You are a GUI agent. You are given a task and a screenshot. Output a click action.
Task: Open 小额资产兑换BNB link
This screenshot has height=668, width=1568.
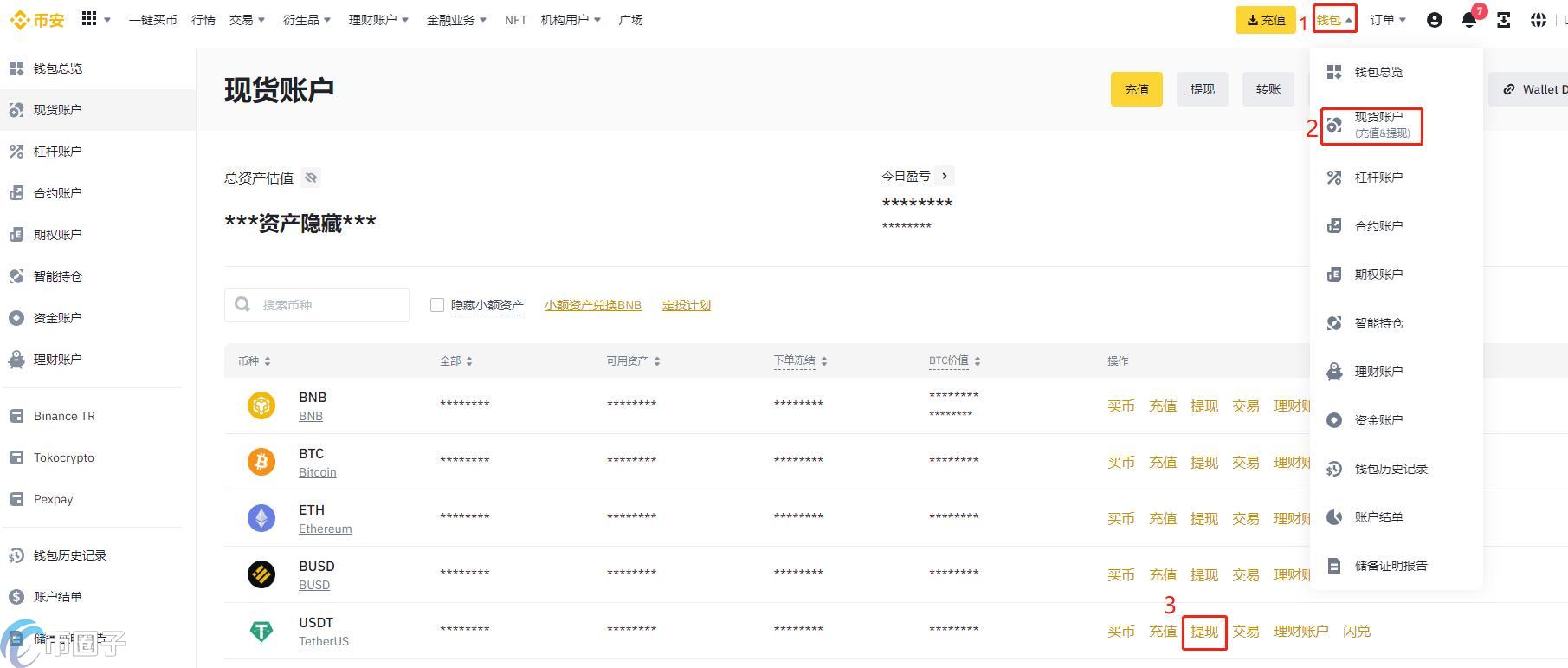pyautogui.click(x=593, y=305)
